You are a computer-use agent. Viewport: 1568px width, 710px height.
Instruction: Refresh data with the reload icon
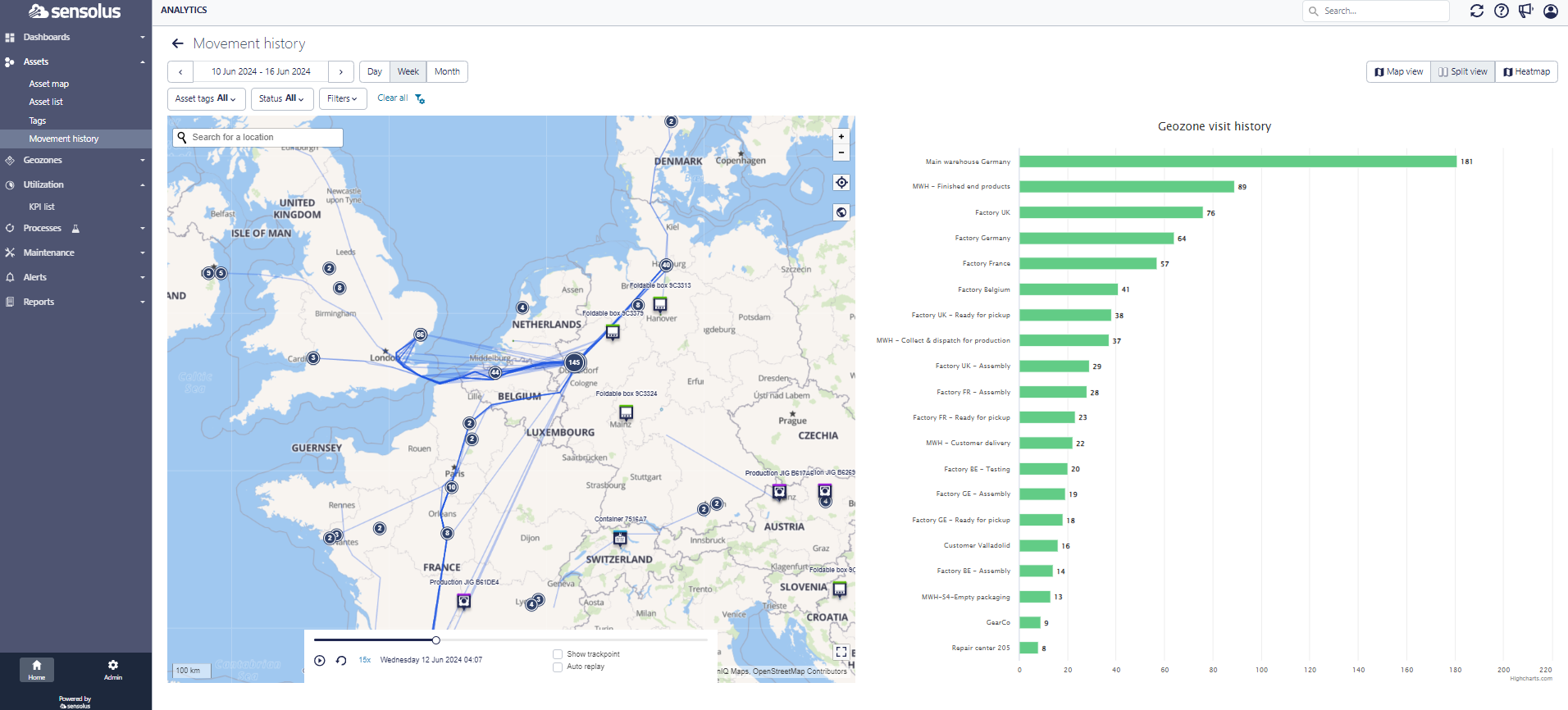coord(1476,11)
